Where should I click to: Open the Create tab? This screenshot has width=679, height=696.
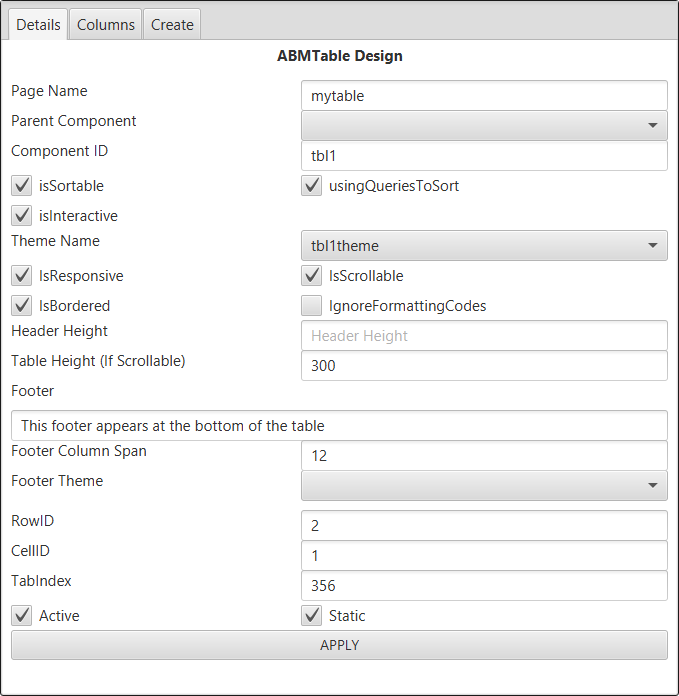[172, 25]
